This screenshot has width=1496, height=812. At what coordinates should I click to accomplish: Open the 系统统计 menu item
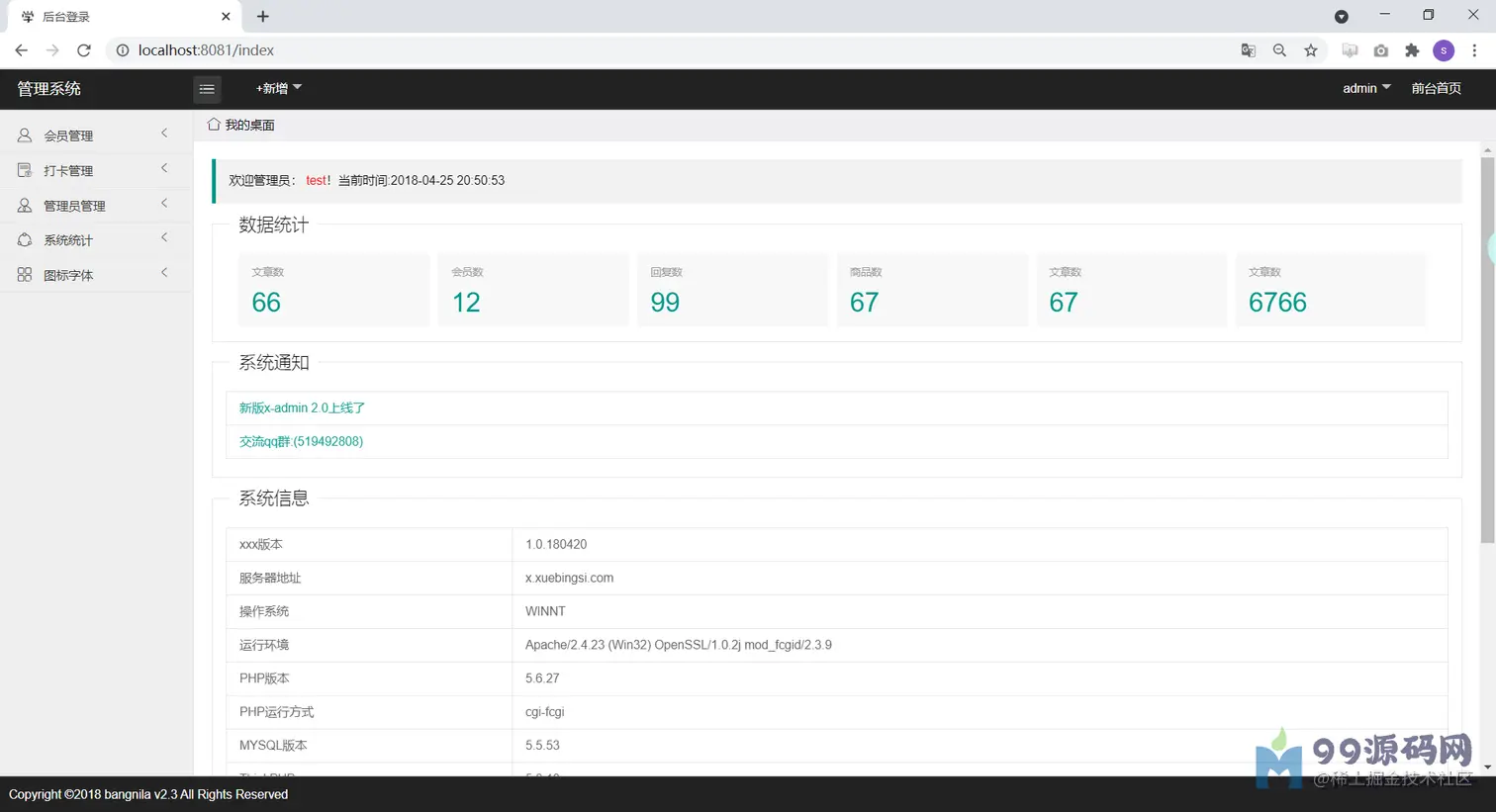click(96, 239)
